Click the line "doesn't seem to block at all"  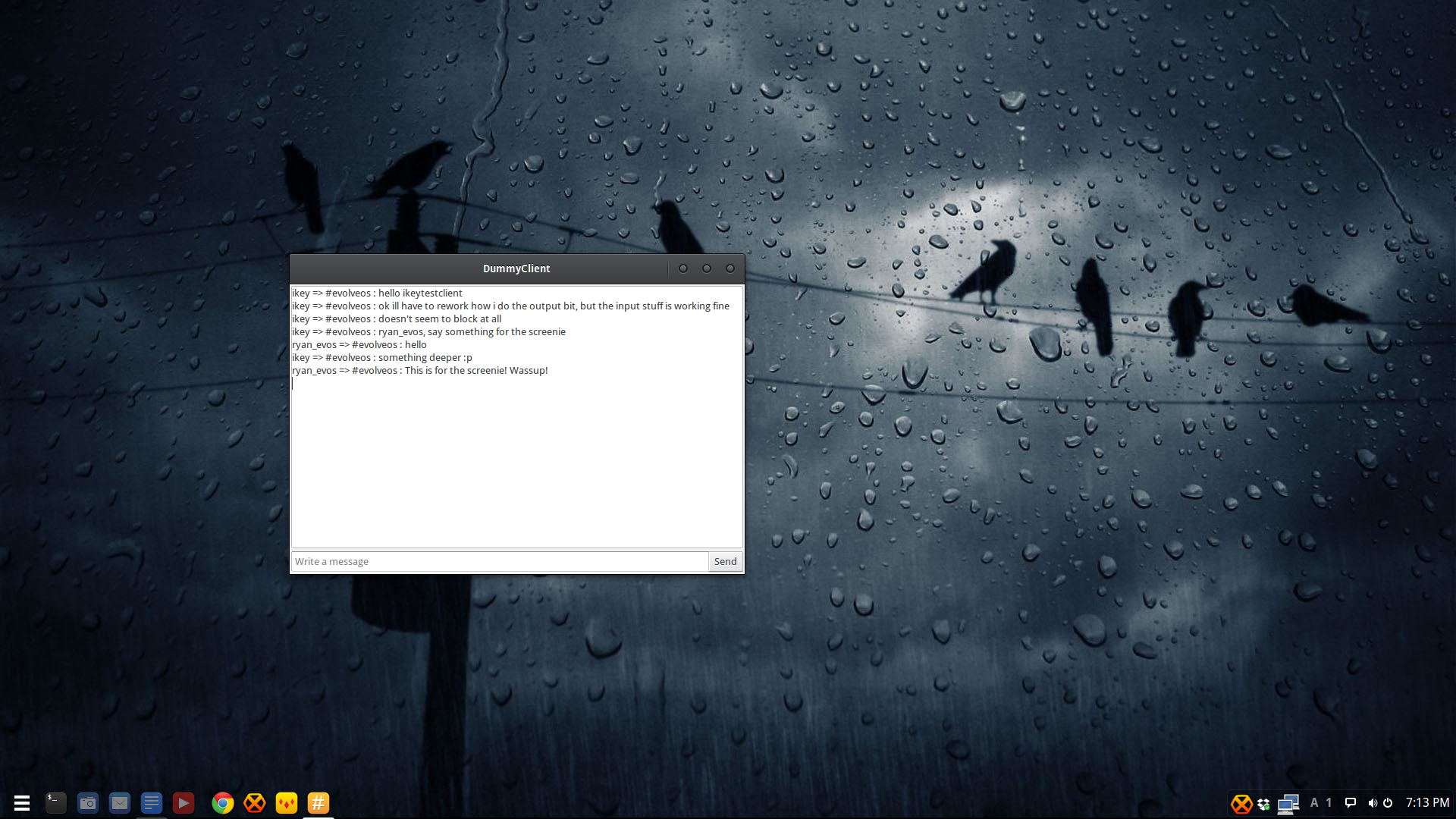440,319
